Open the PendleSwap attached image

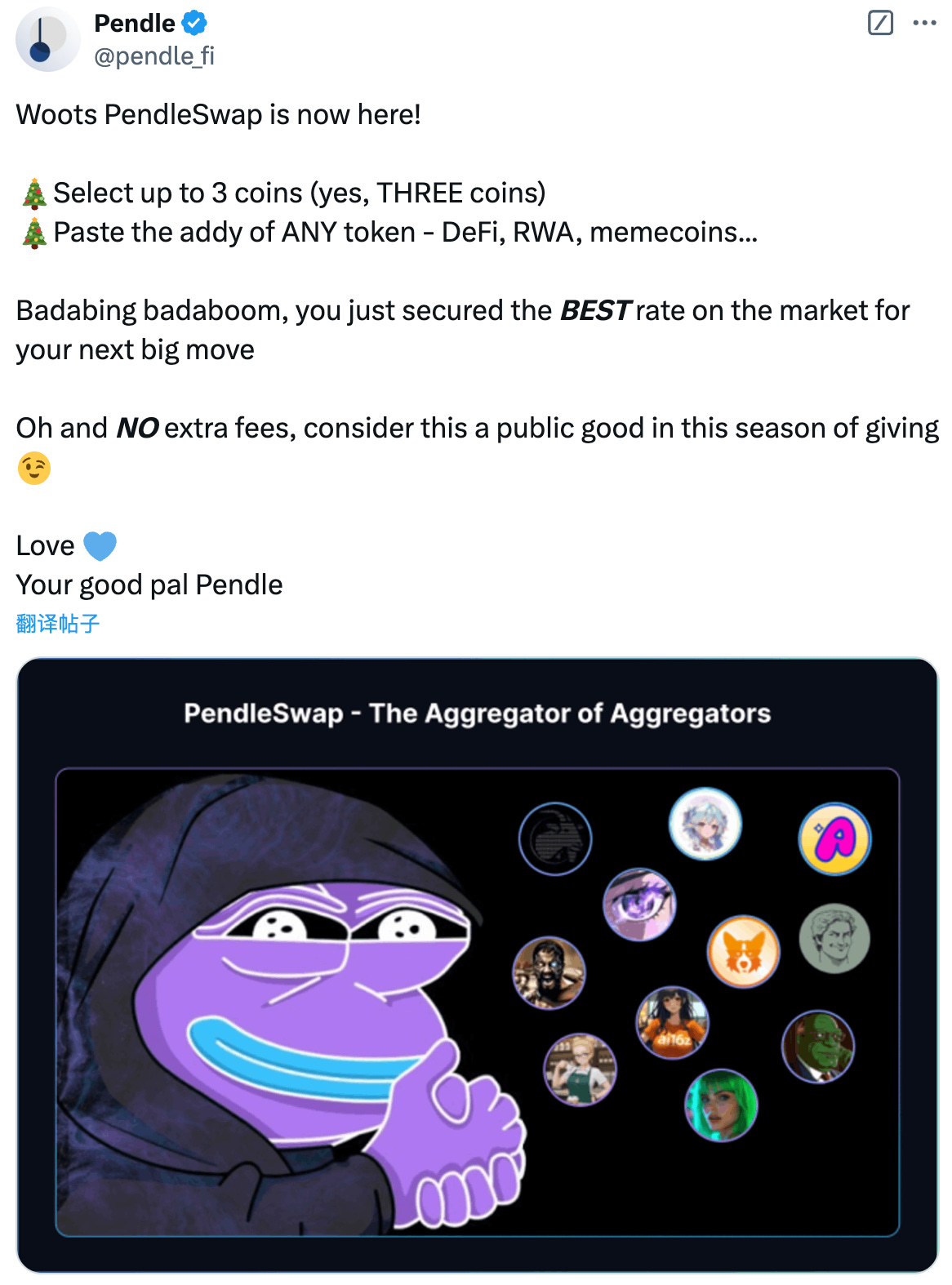click(x=477, y=965)
